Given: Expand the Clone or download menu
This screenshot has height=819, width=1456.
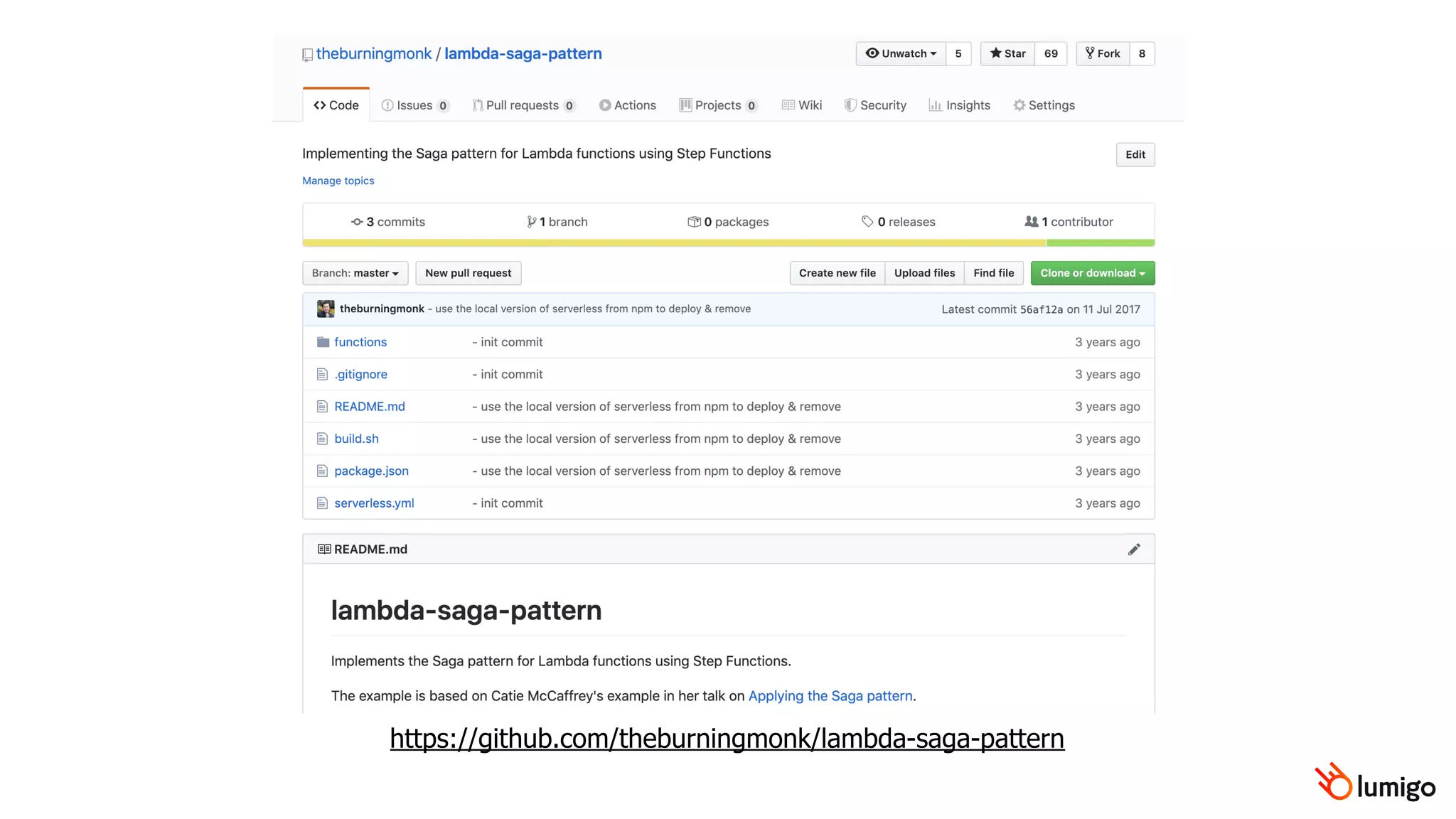Looking at the screenshot, I should point(1093,273).
